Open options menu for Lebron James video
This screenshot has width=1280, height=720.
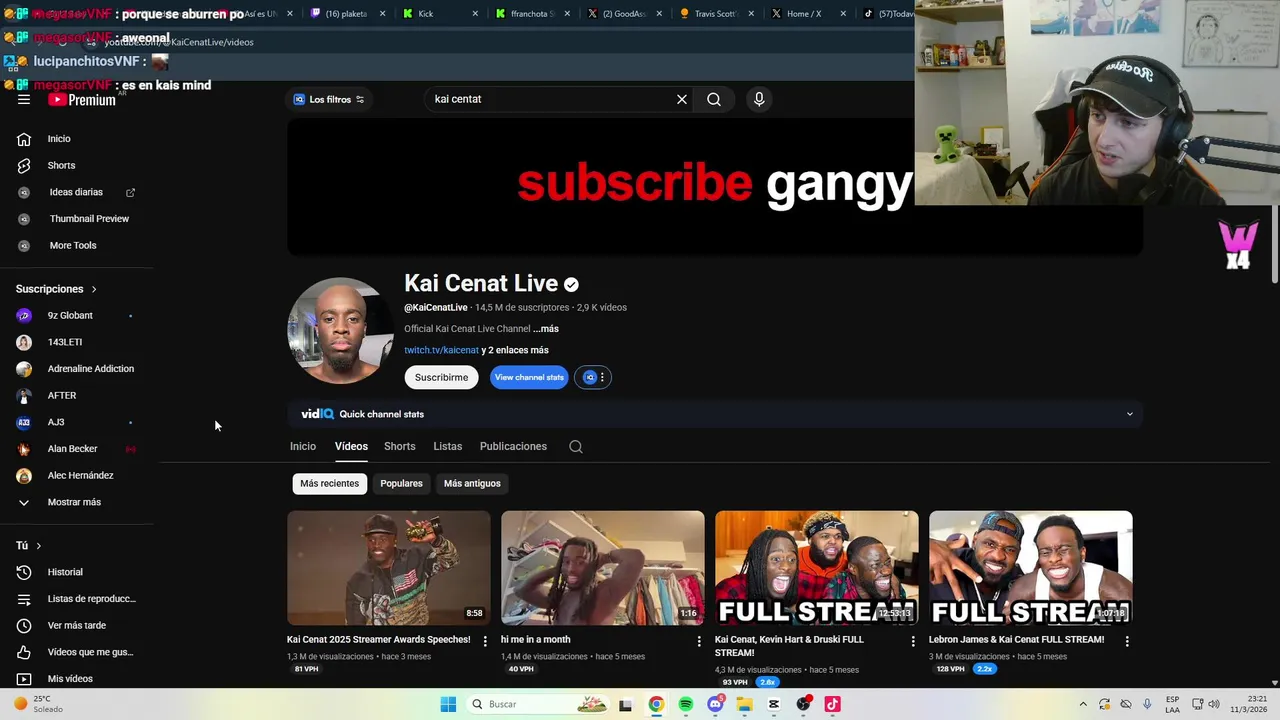click(1127, 641)
